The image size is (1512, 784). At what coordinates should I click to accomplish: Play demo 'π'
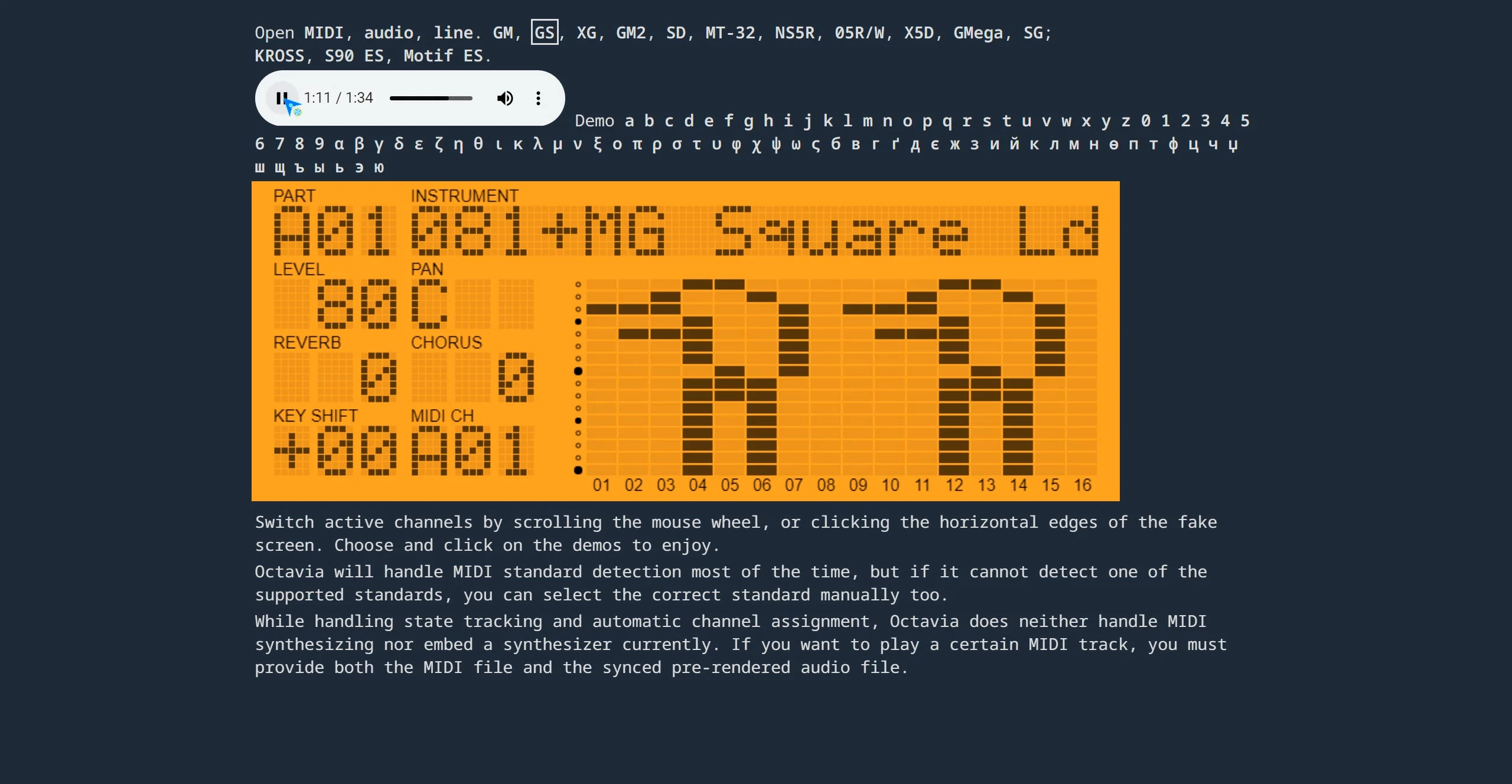[637, 143]
